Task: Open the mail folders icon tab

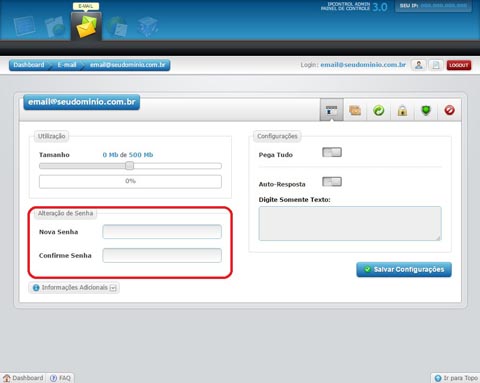Action: [x=355, y=110]
